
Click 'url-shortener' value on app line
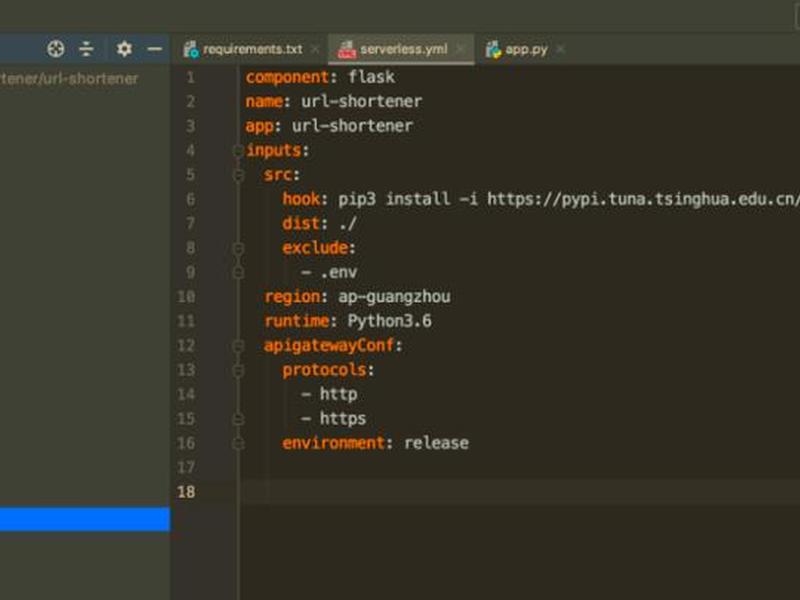click(352, 126)
